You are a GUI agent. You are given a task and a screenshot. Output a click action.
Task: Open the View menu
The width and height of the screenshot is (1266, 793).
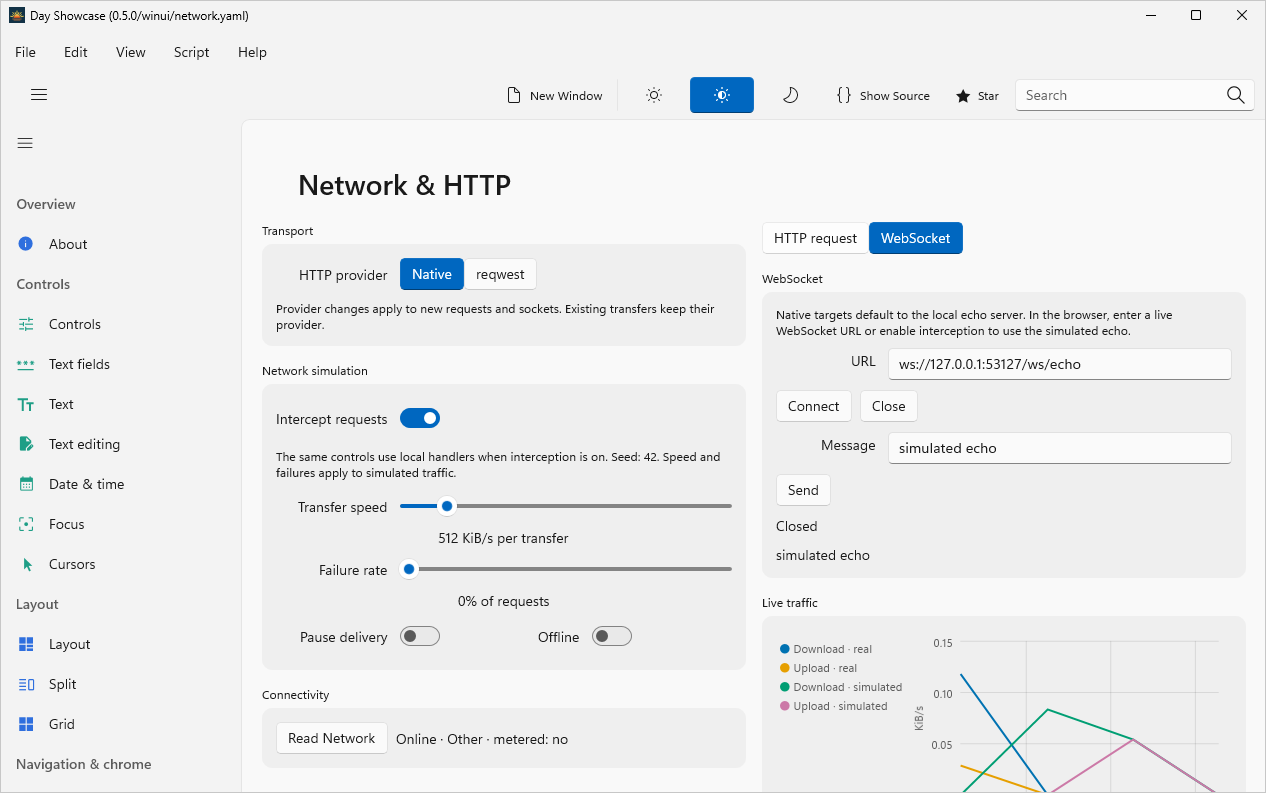tap(131, 52)
